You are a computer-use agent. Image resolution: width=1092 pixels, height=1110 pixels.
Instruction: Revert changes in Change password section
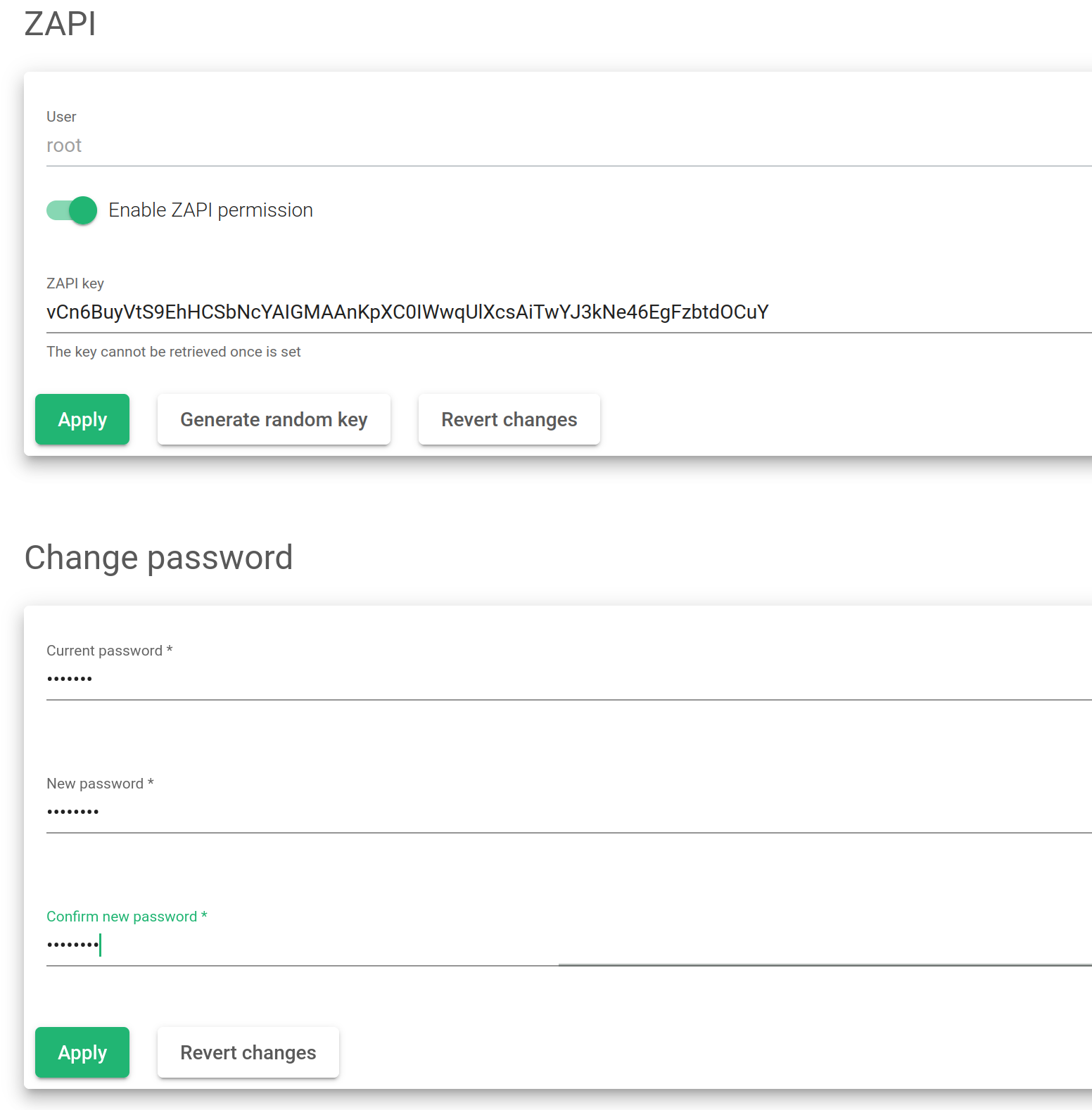pos(248,1052)
